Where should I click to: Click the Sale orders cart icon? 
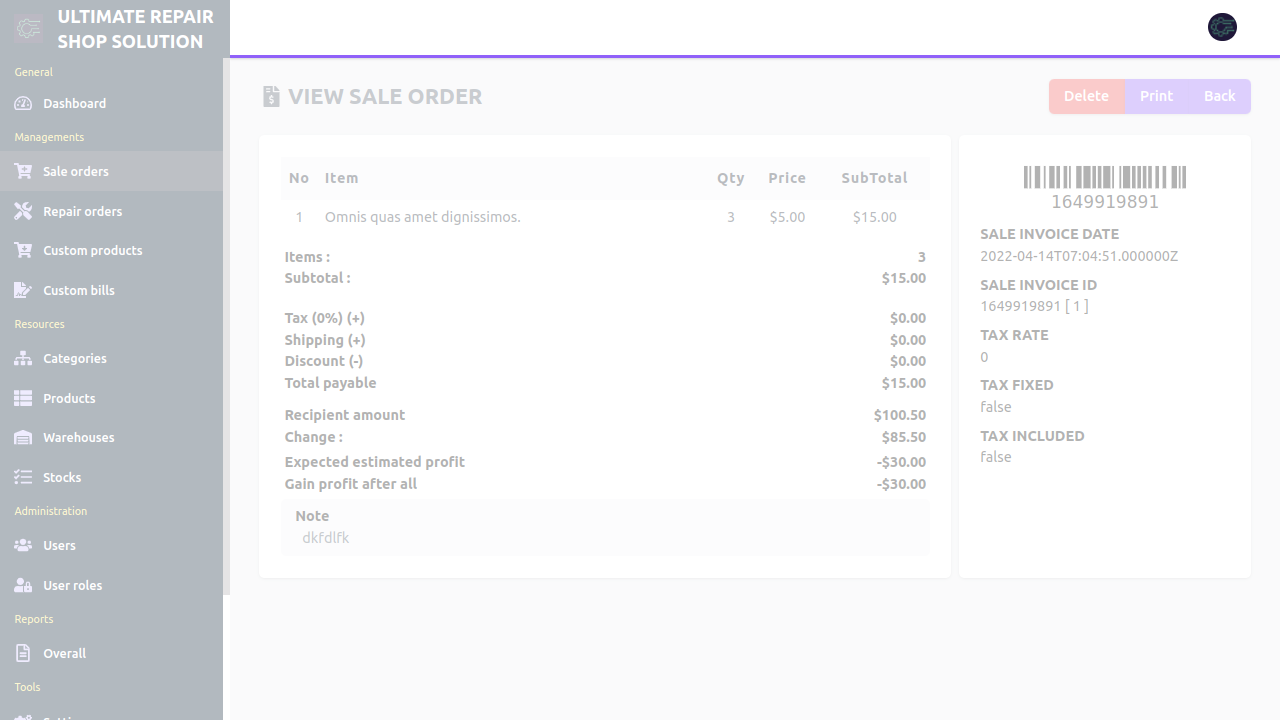(x=23, y=172)
